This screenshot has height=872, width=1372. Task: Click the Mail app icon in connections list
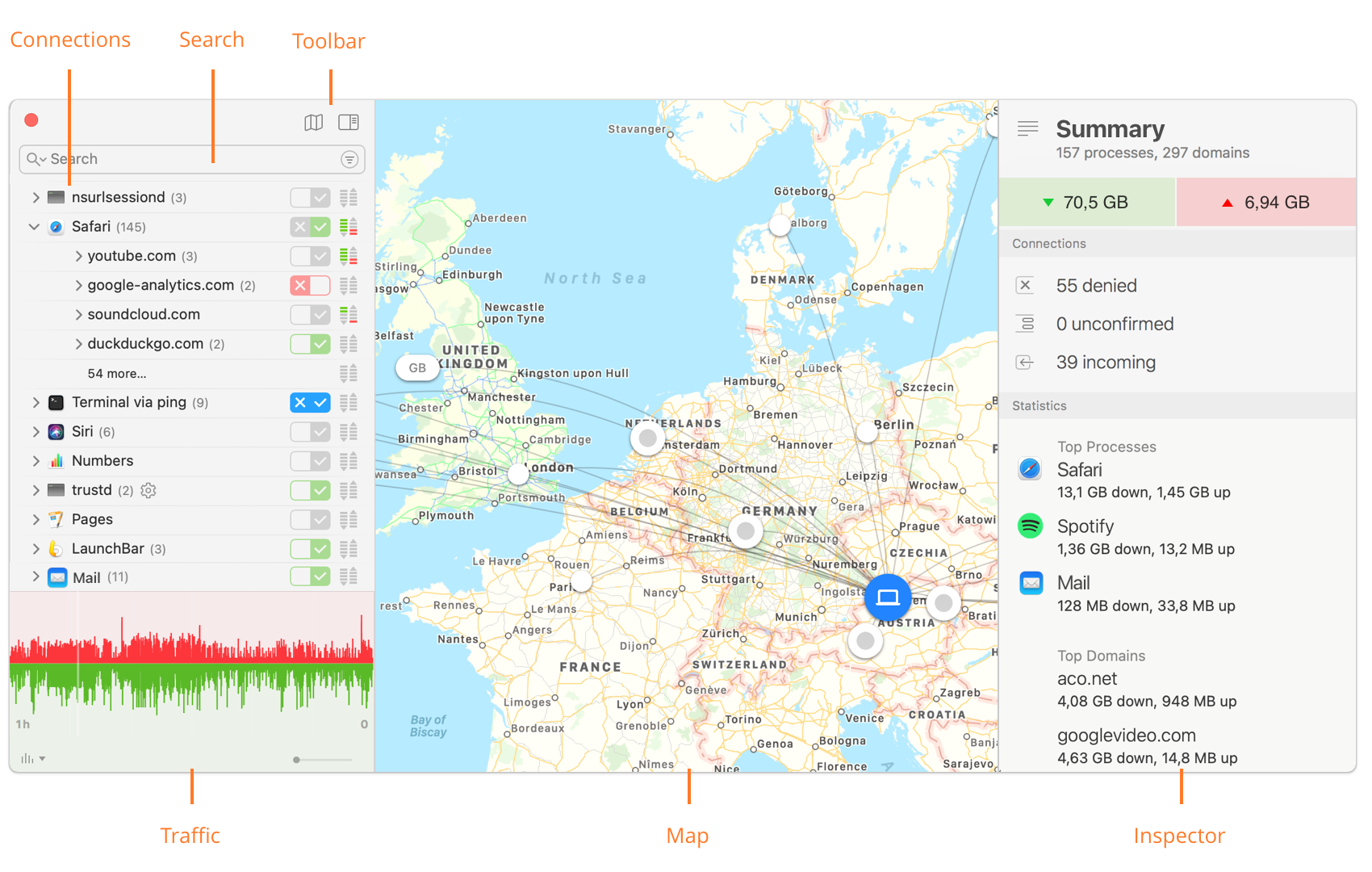click(x=56, y=577)
